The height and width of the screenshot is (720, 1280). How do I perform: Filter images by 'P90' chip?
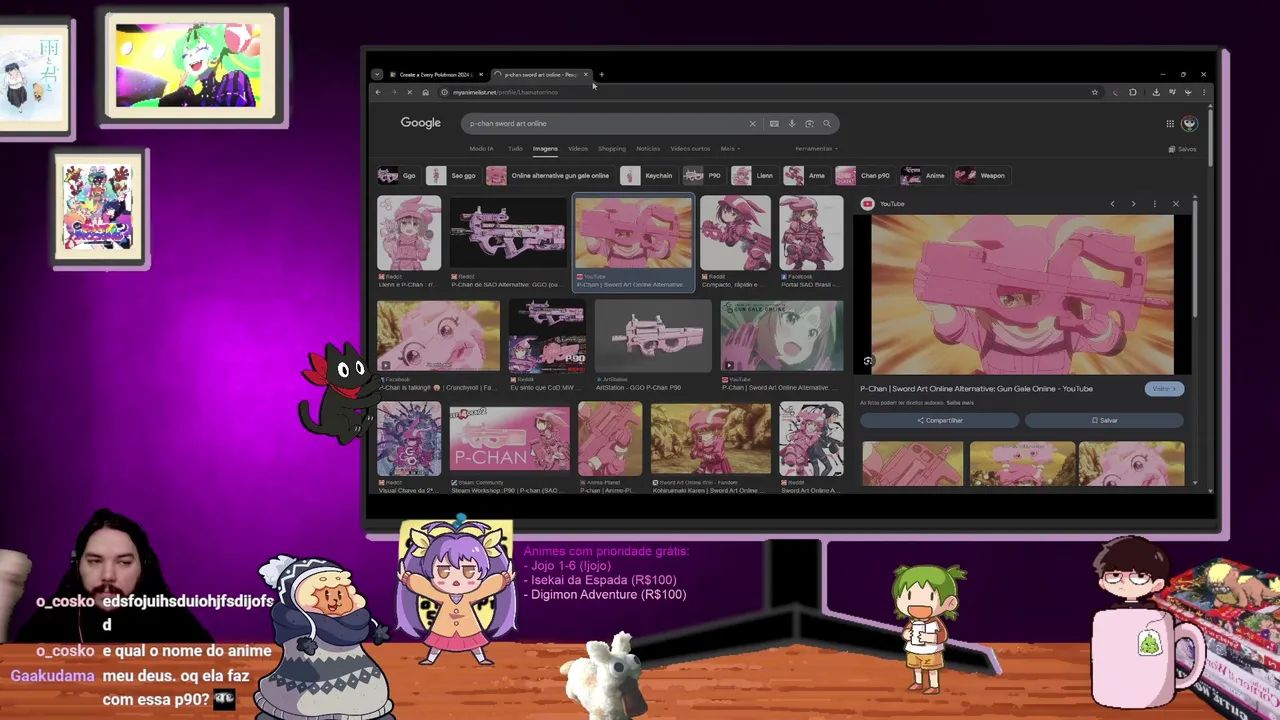(x=704, y=176)
